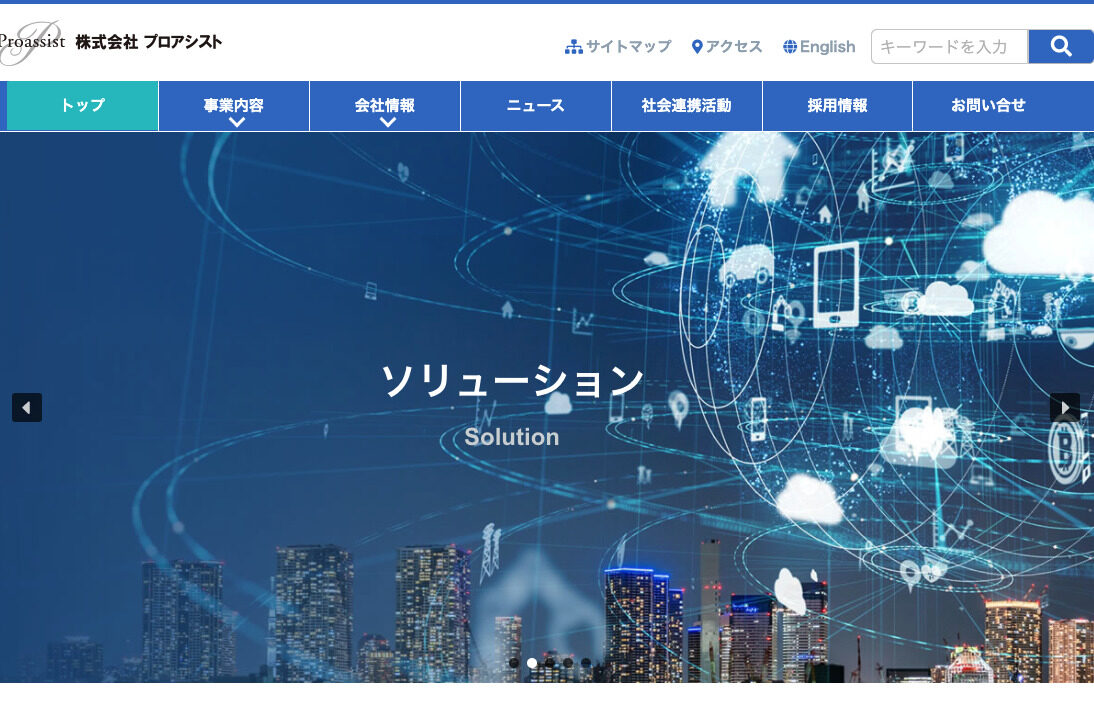The height and width of the screenshot is (713, 1094).
Task: Select the first carousel pagination dot
Action: tap(515, 662)
